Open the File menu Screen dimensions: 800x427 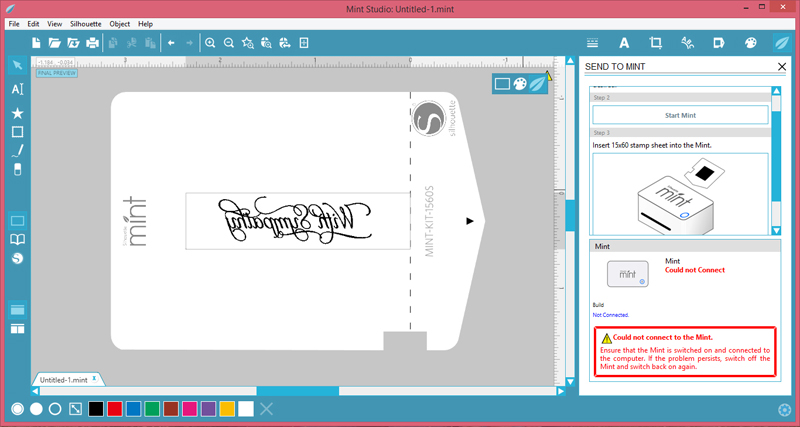[x=14, y=24]
